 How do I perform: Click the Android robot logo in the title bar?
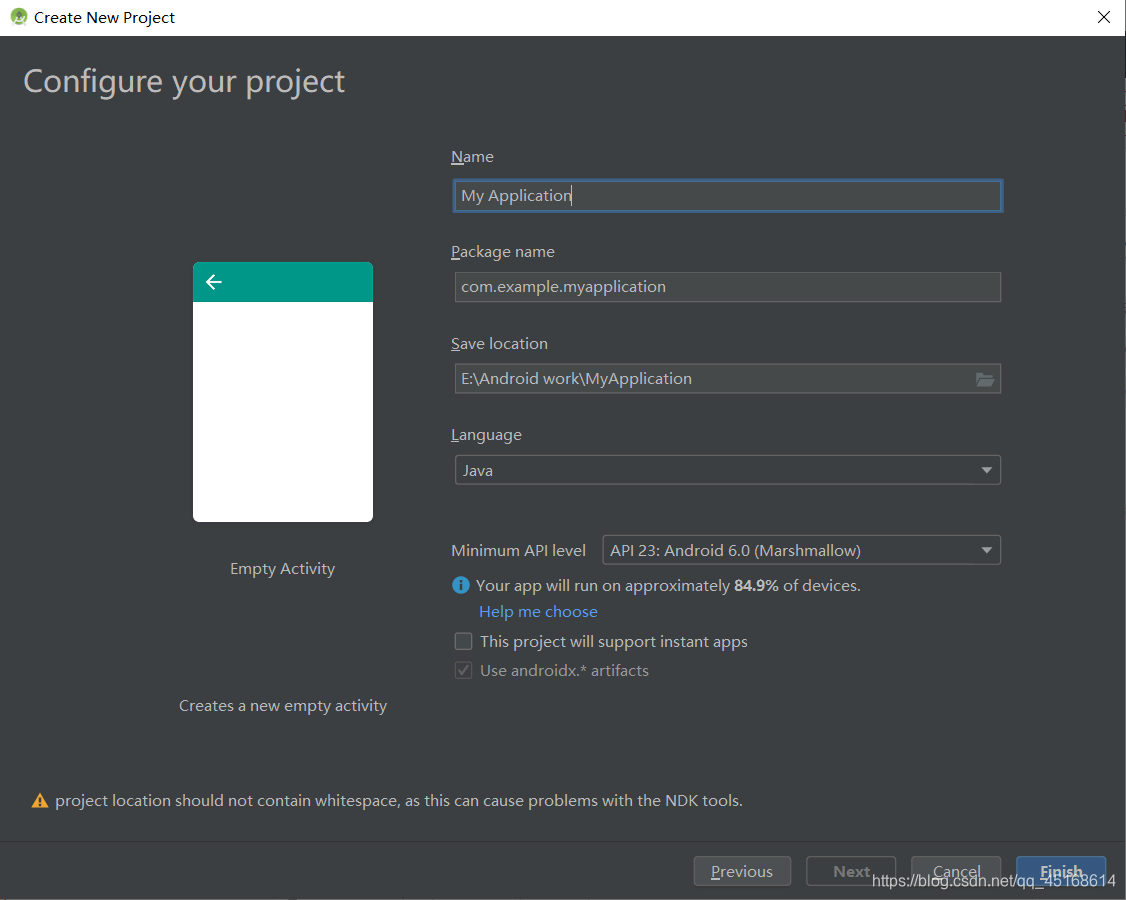[x=18, y=17]
